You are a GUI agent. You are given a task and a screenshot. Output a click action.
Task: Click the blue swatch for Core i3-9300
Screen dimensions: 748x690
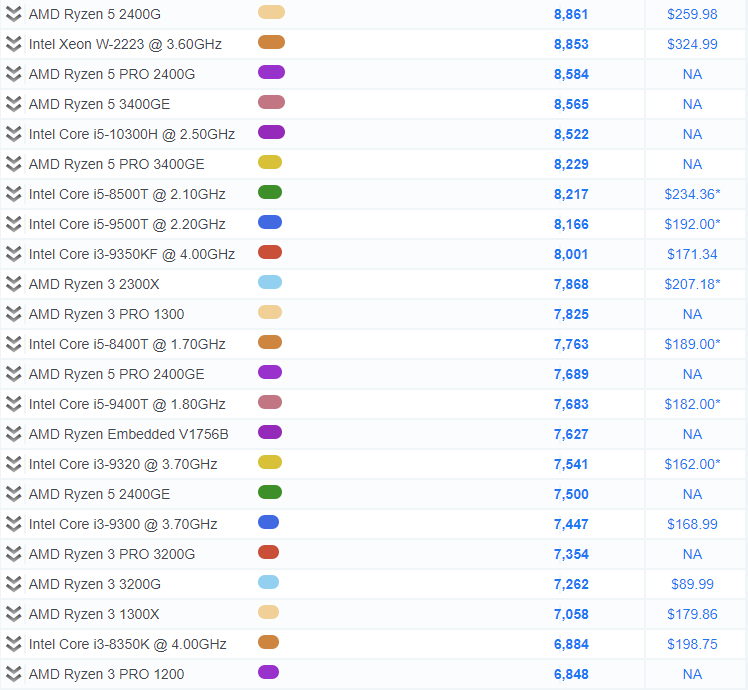269,522
